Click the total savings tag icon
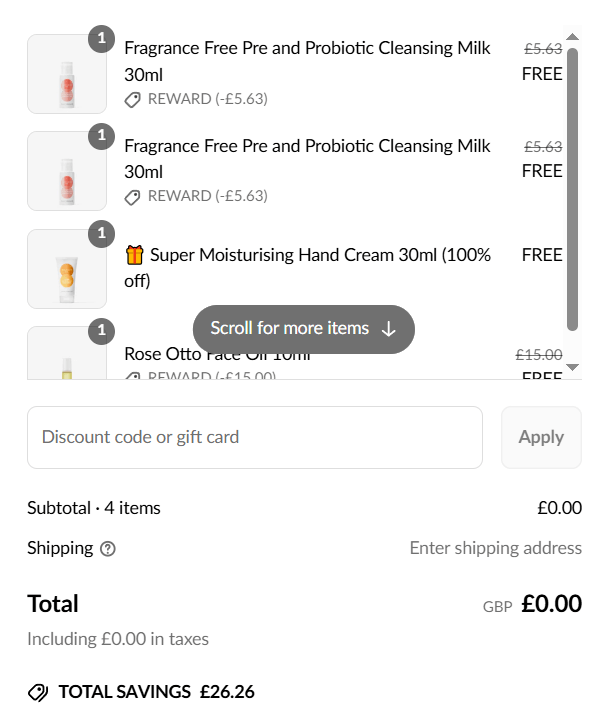 38,692
